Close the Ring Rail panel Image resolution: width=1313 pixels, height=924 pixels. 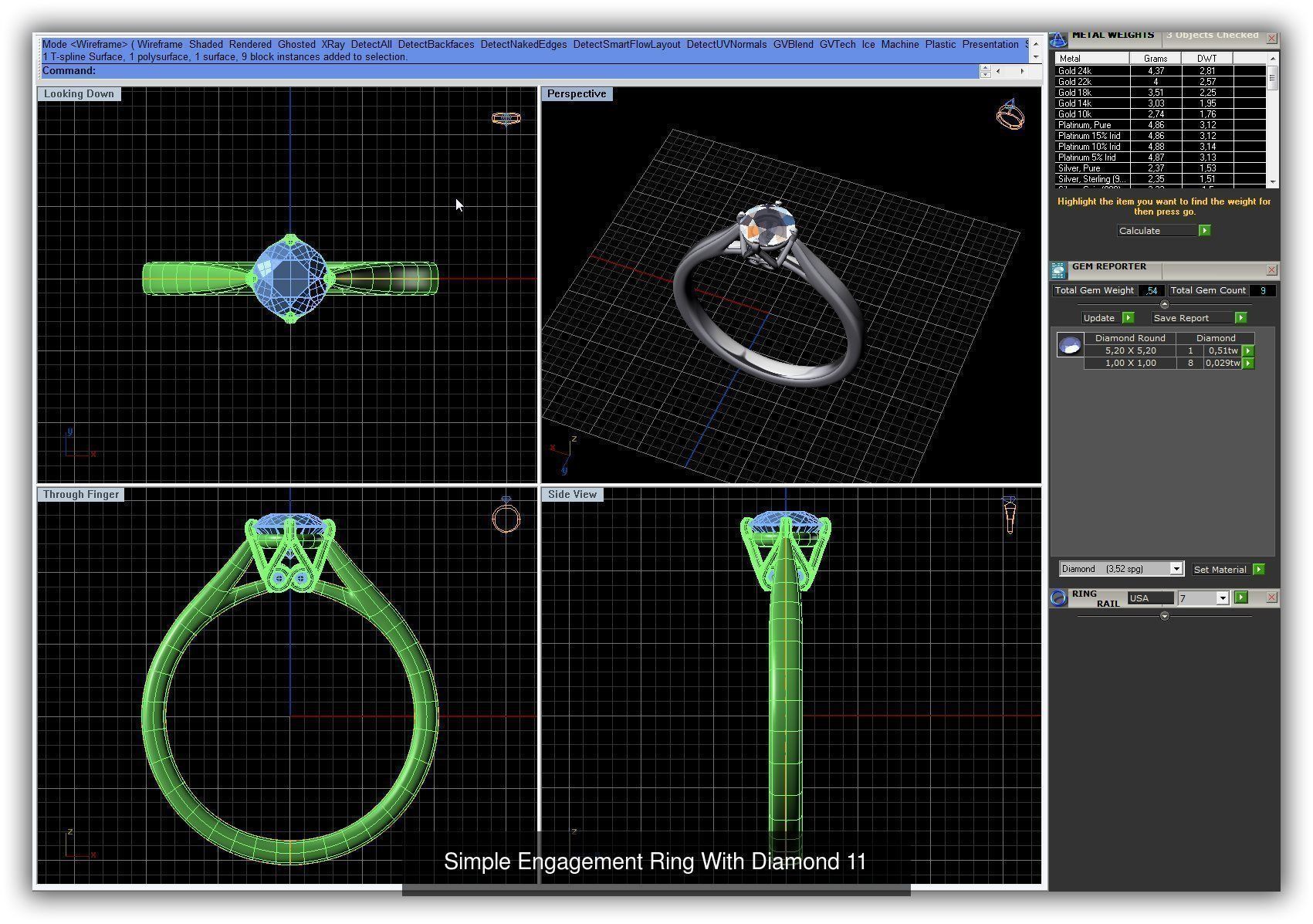1272,597
